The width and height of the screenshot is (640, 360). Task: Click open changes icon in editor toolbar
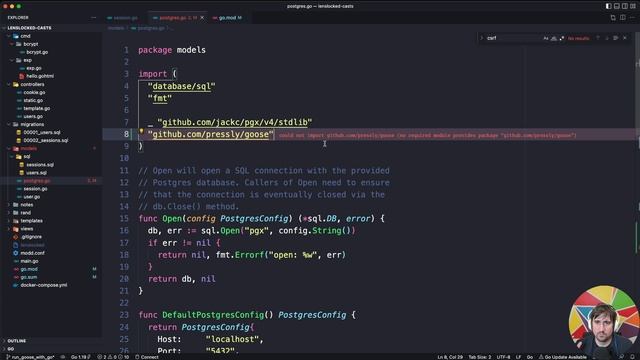point(613,18)
